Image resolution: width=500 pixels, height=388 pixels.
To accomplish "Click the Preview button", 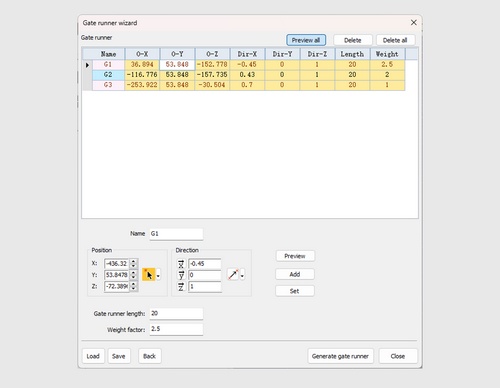I will point(295,256).
